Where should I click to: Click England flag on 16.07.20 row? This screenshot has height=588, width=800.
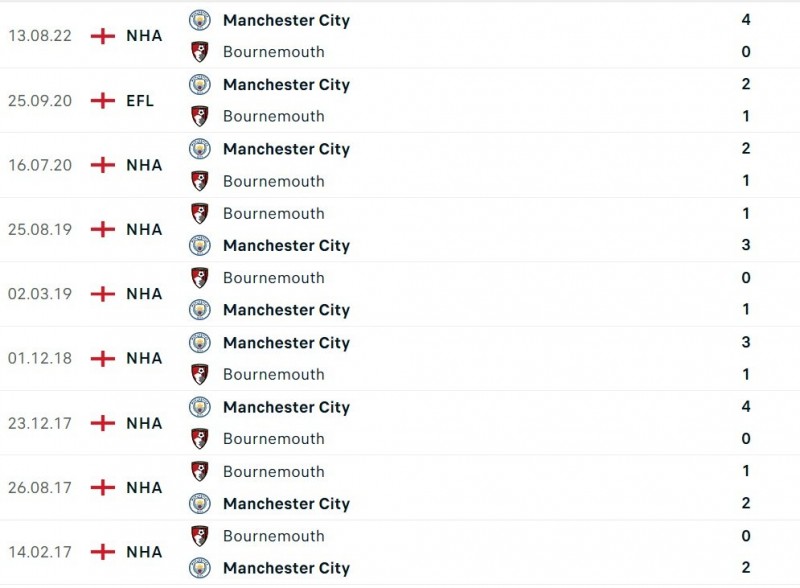click(102, 165)
